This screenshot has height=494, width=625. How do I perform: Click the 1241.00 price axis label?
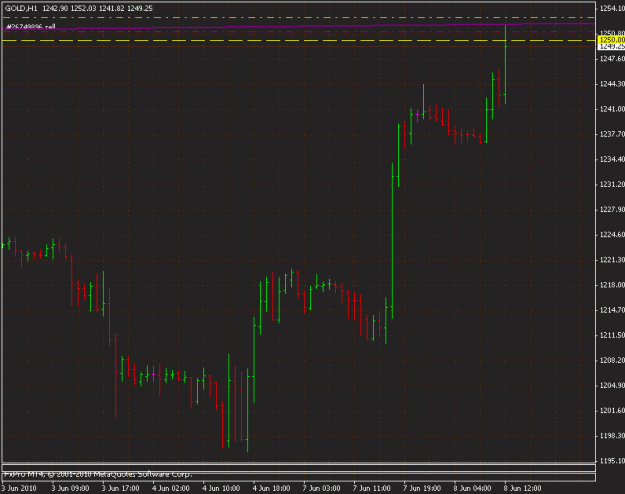612,109
